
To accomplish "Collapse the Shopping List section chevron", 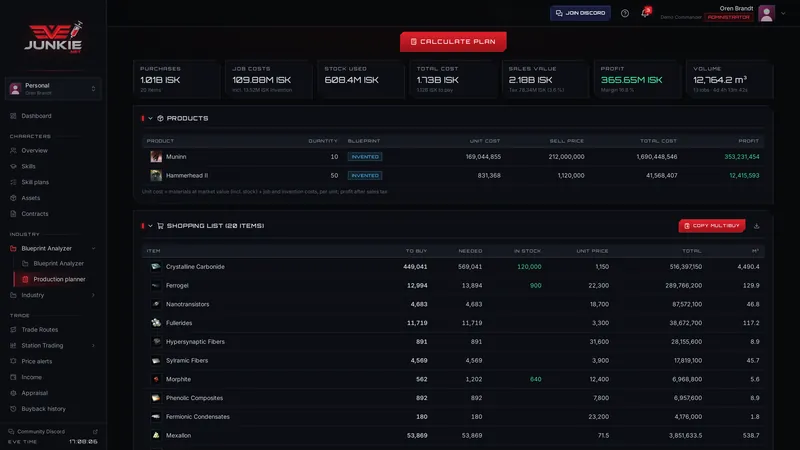I will click(x=150, y=226).
